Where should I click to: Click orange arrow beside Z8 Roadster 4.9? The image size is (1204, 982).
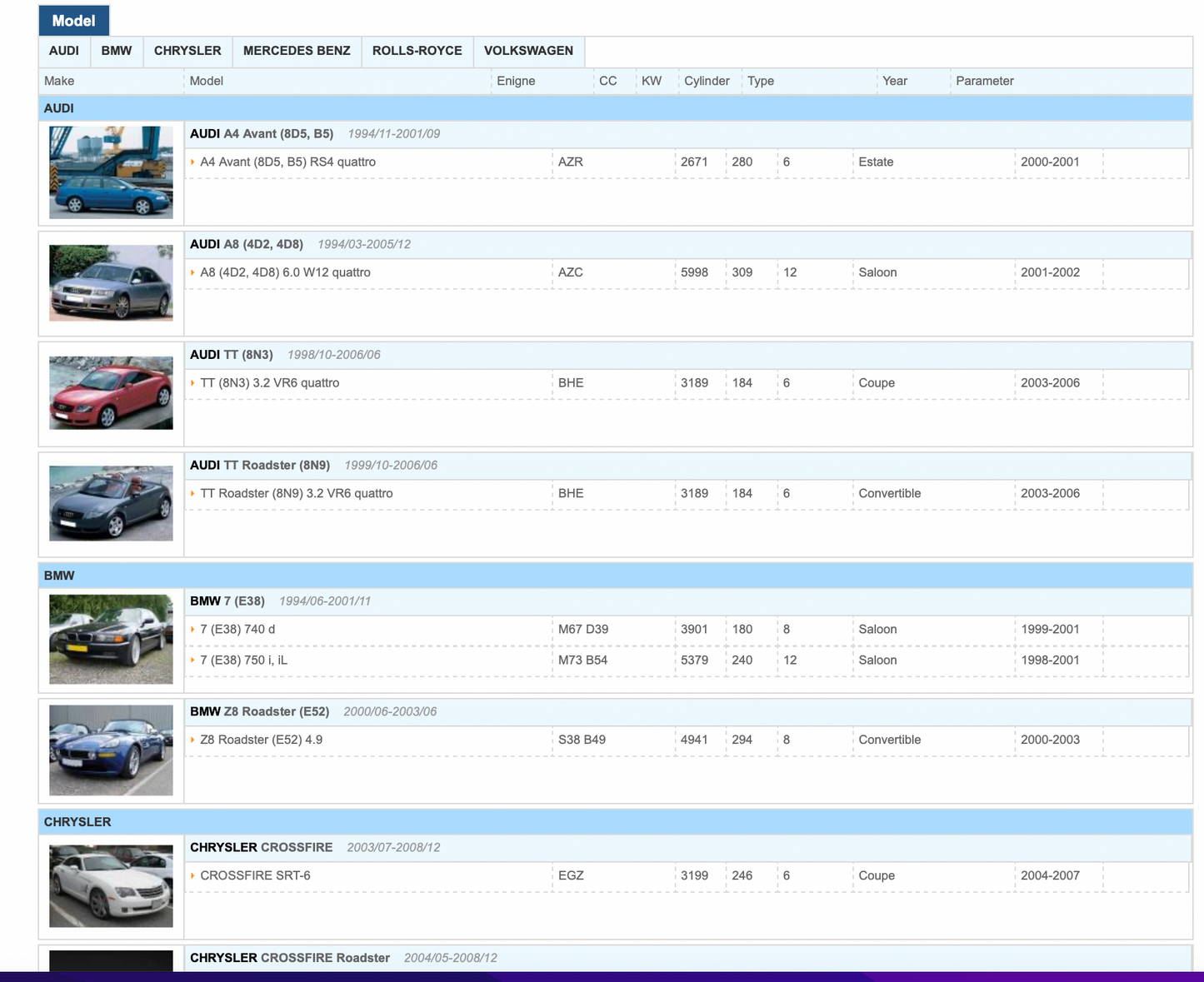192,740
